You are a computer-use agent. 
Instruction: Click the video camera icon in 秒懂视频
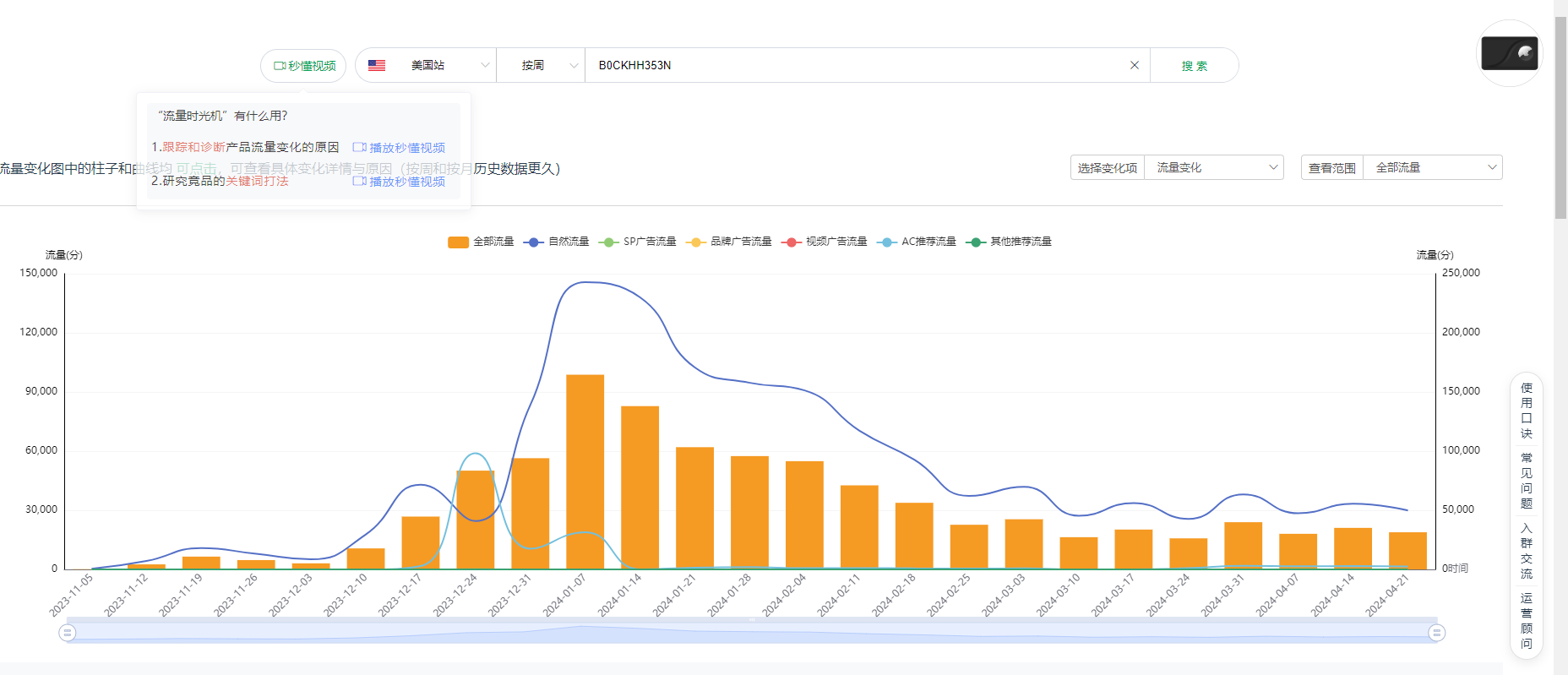click(x=280, y=66)
